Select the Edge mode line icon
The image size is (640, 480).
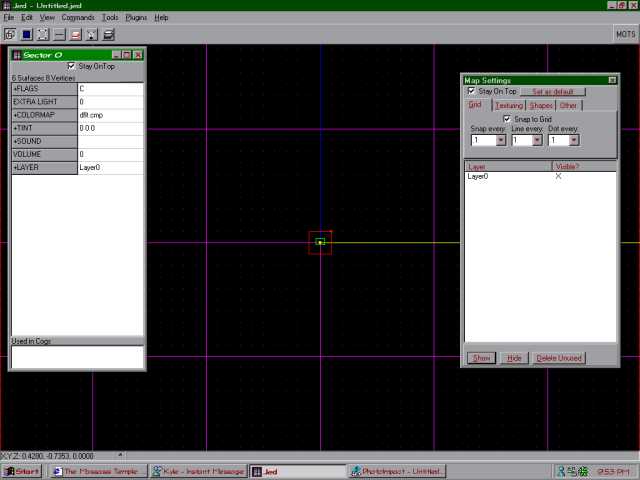click(59, 35)
